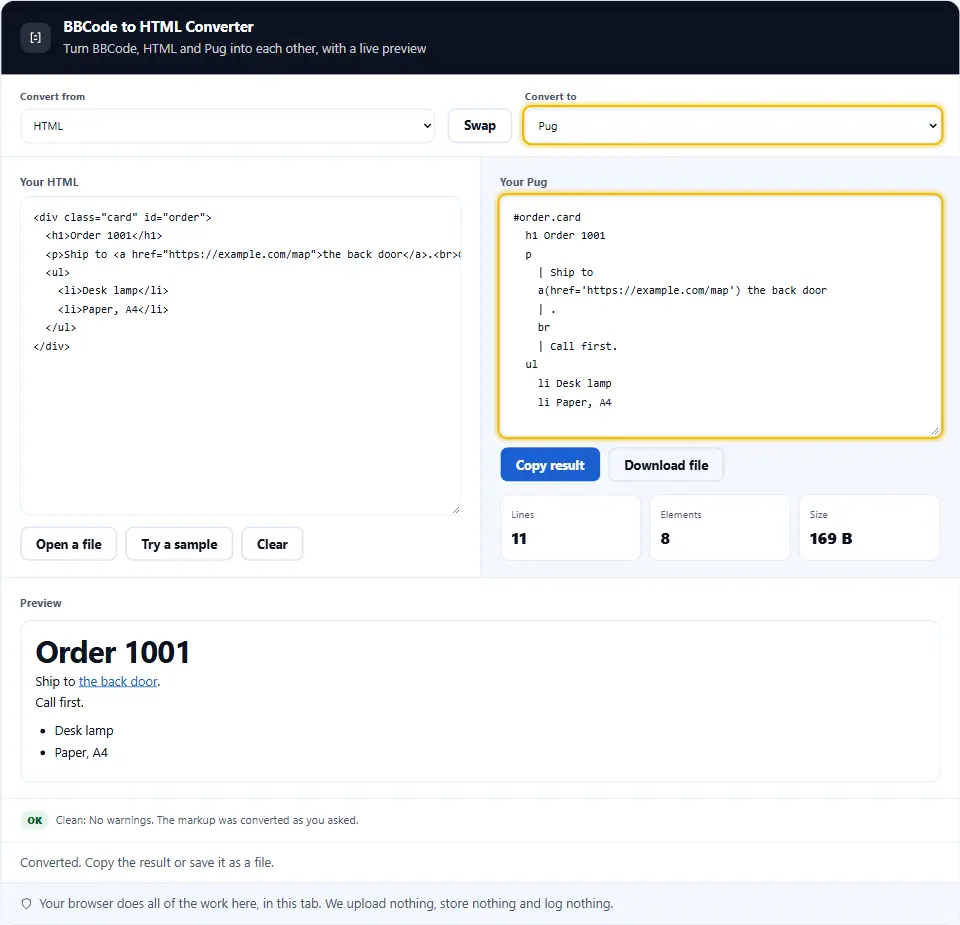Click the resize handle of the HTML textarea
Viewport: 960px width, 925px height.
pyautogui.click(x=456, y=510)
